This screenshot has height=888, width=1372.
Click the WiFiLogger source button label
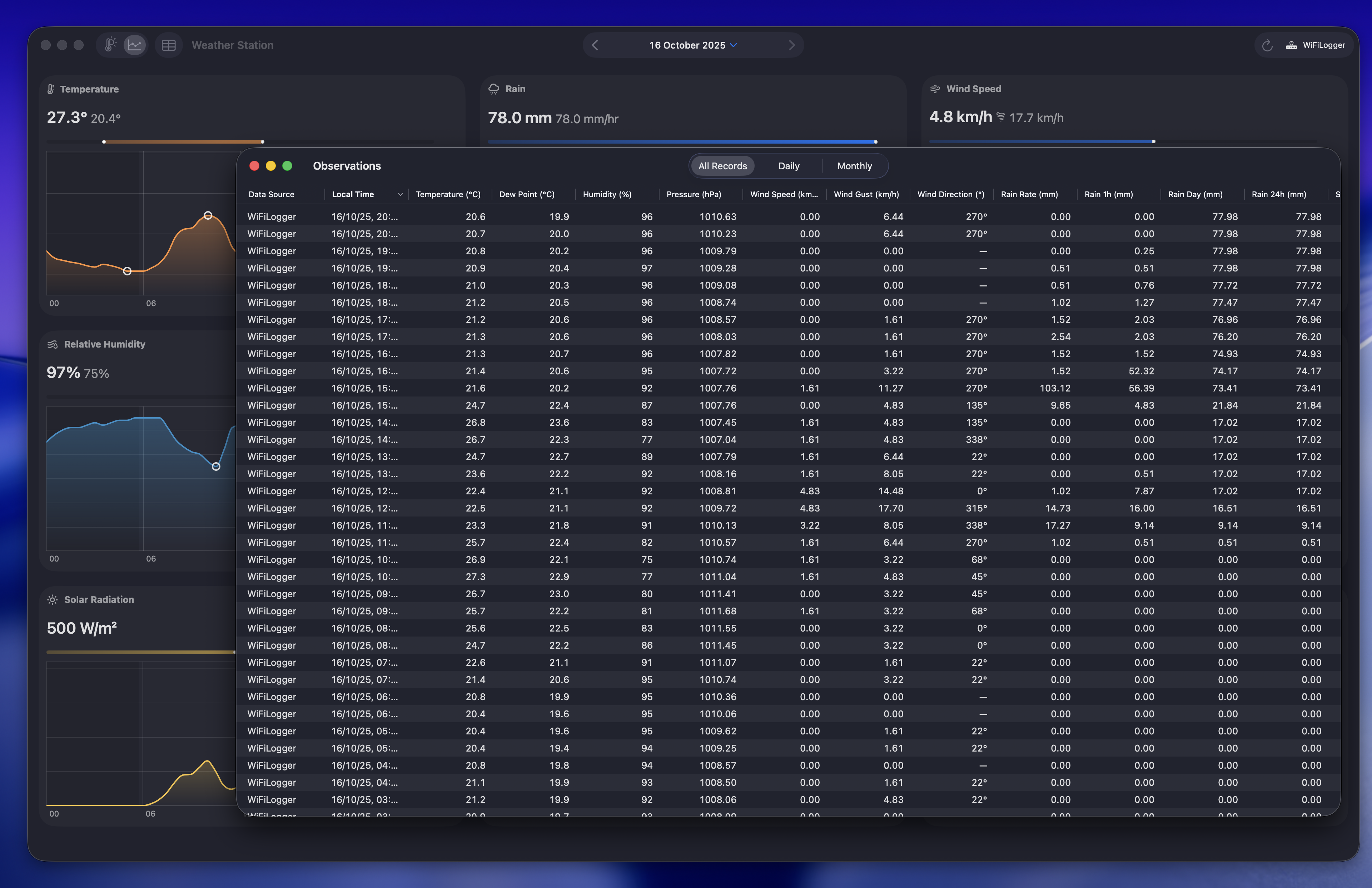tap(1323, 45)
